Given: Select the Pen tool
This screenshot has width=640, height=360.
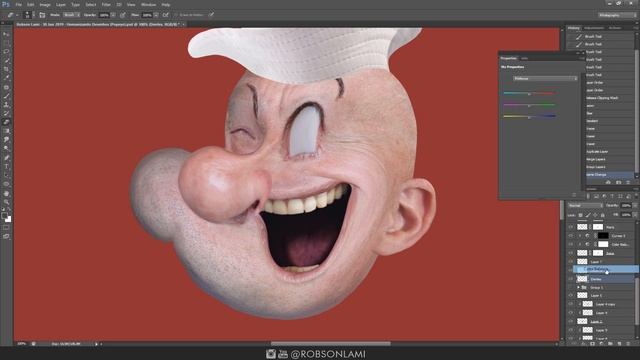Looking at the screenshot, I should pyautogui.click(x=6, y=158).
